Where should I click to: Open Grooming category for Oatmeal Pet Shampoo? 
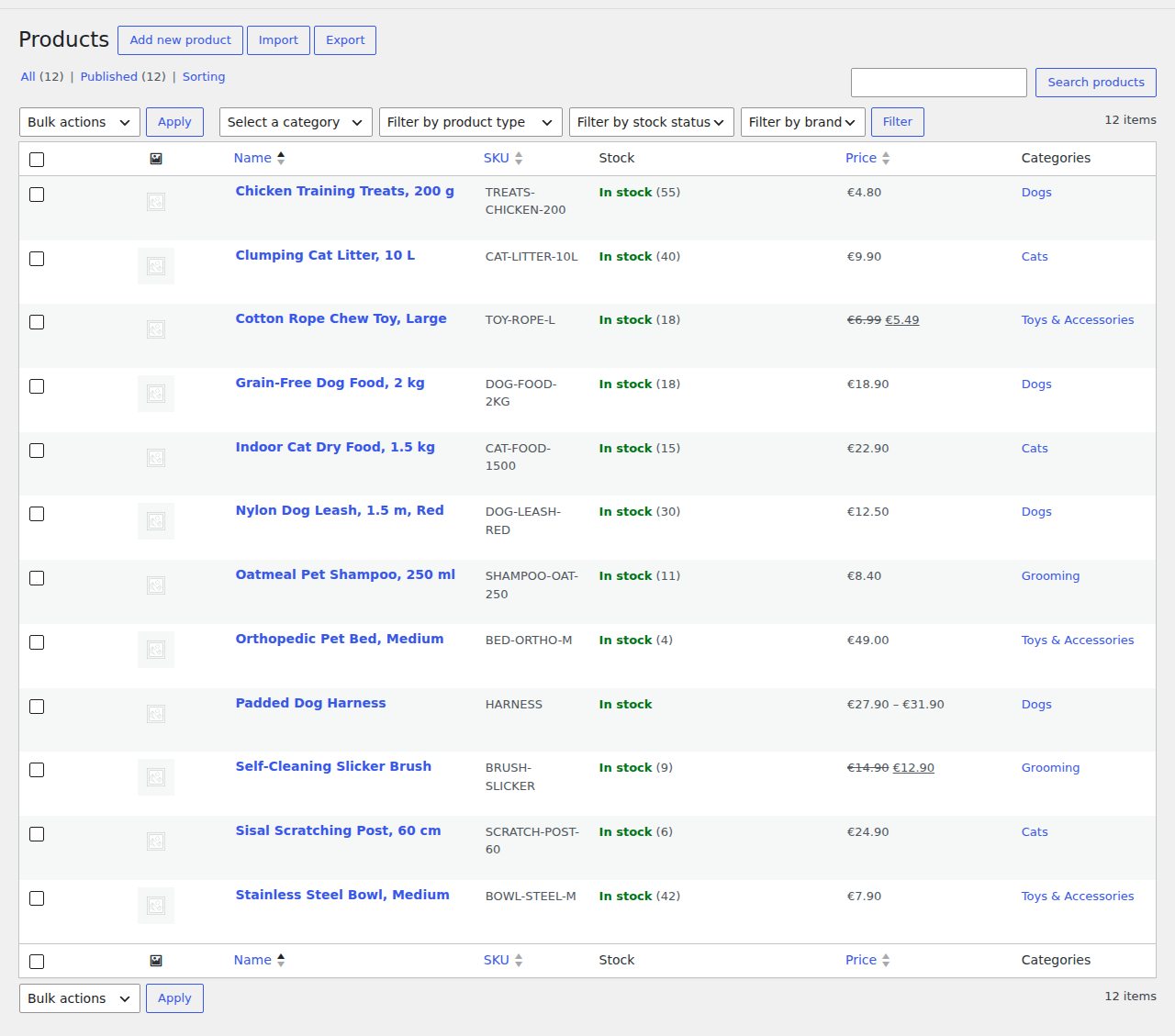[x=1050, y=576]
